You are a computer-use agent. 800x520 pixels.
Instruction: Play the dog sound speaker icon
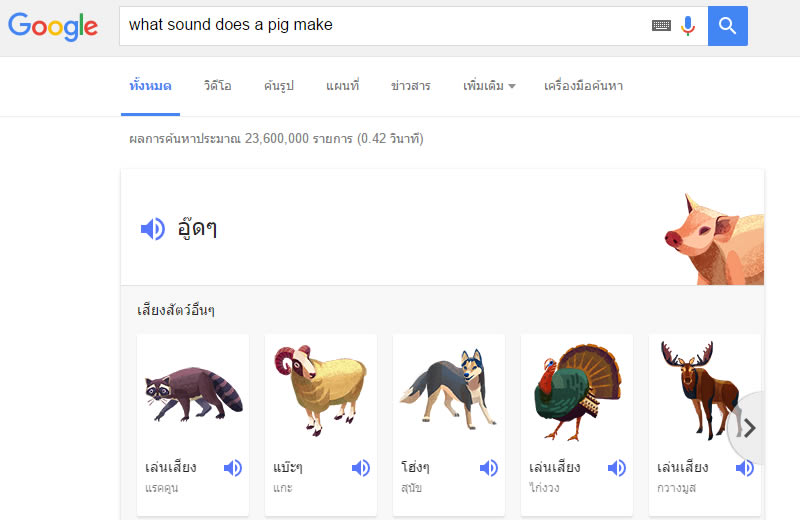489,467
